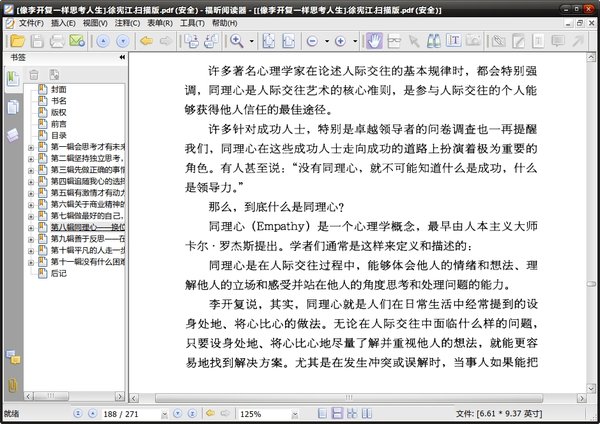The width and height of the screenshot is (600, 424).
Task: Go to the 前言 bookmark
Action: point(60,123)
